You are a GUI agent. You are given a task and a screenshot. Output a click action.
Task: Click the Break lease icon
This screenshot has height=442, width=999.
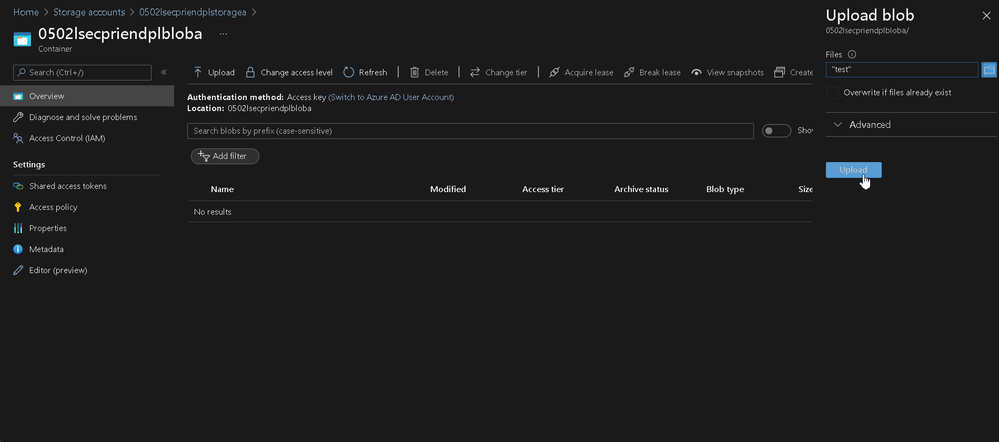point(629,73)
